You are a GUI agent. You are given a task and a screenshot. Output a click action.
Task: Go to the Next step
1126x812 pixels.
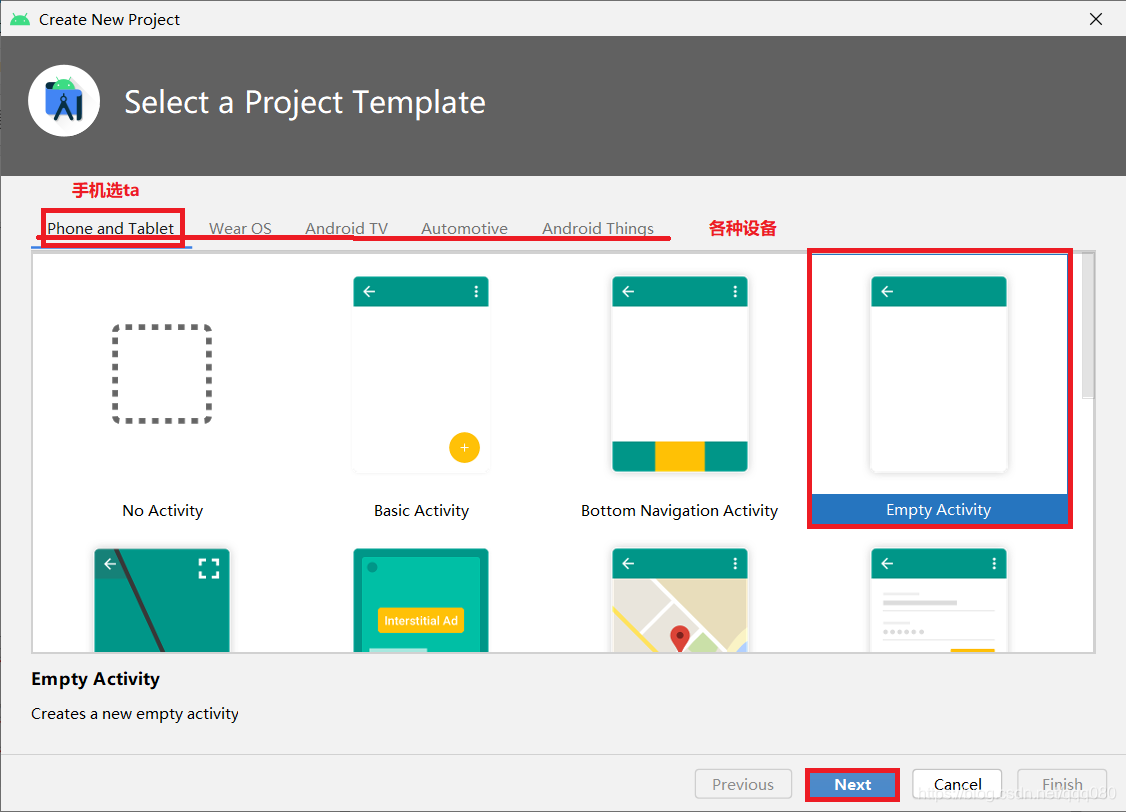pos(852,785)
